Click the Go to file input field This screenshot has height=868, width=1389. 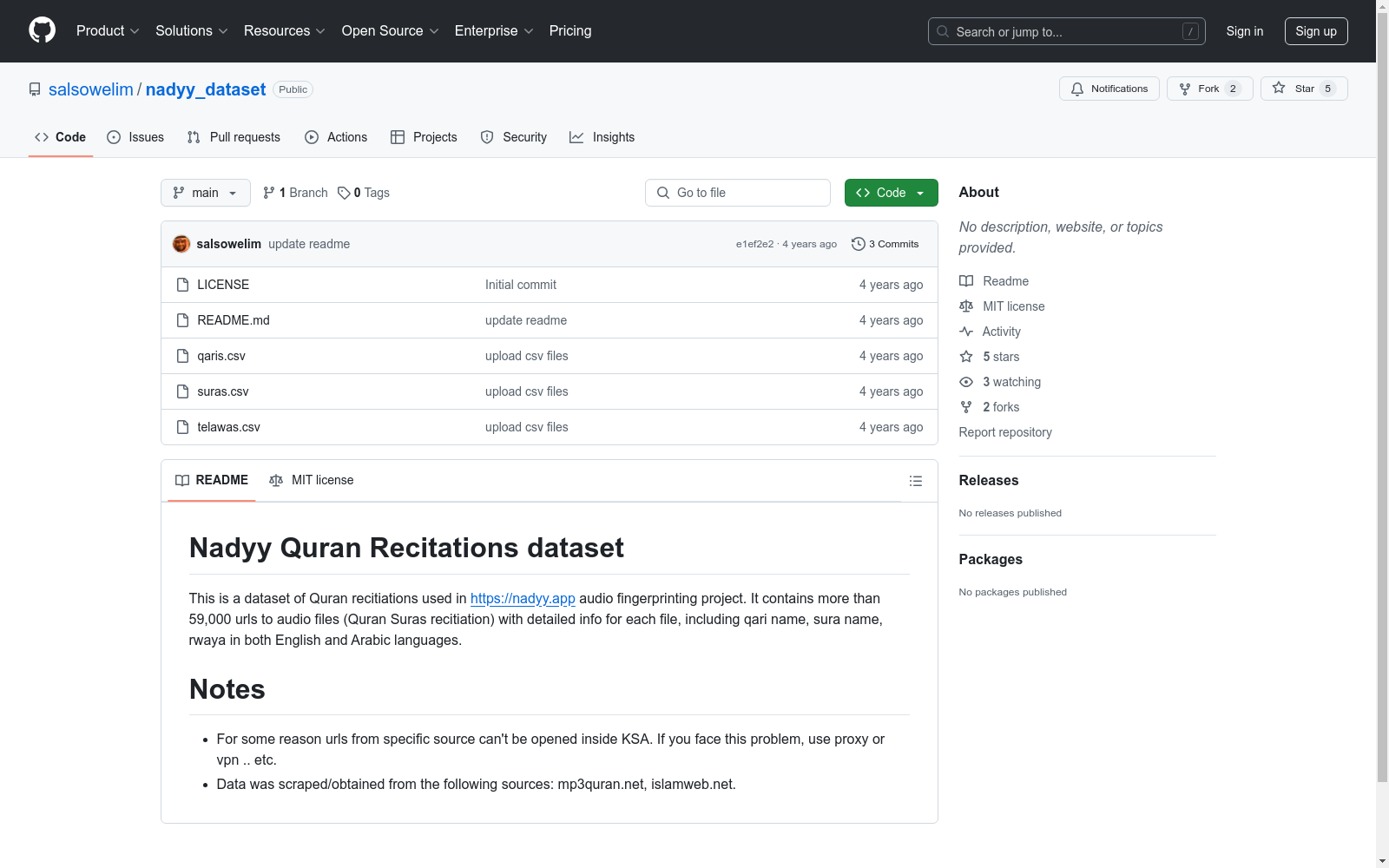pyautogui.click(x=738, y=193)
